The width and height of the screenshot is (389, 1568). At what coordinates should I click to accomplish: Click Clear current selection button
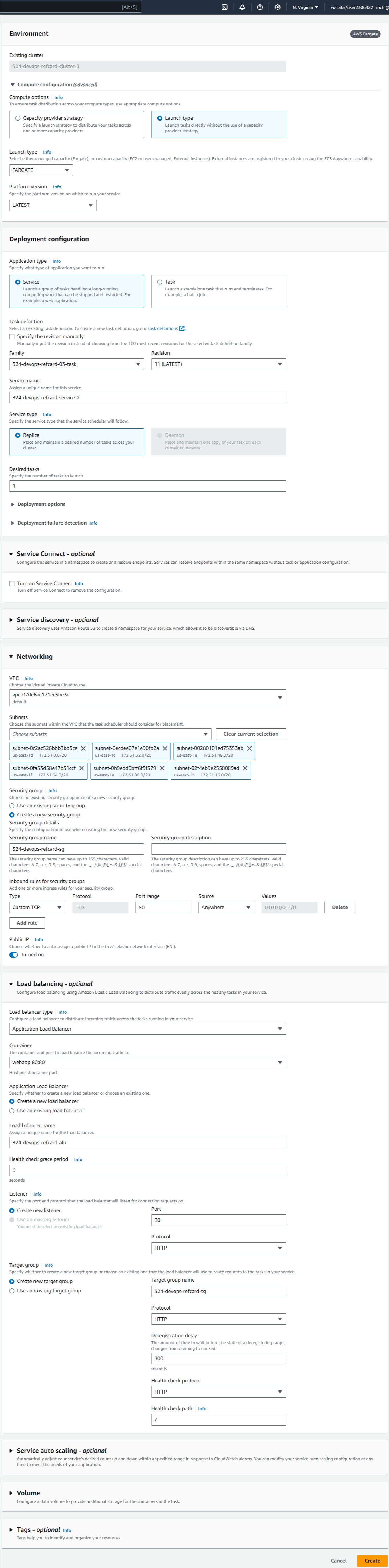[x=251, y=734]
